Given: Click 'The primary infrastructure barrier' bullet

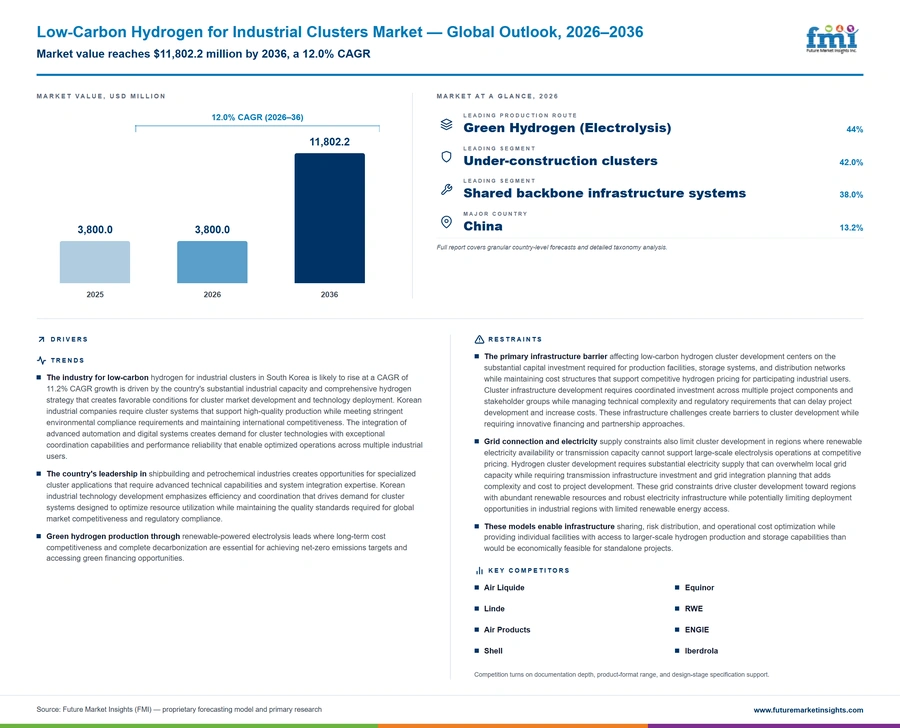Looking at the screenshot, I should point(667,390).
